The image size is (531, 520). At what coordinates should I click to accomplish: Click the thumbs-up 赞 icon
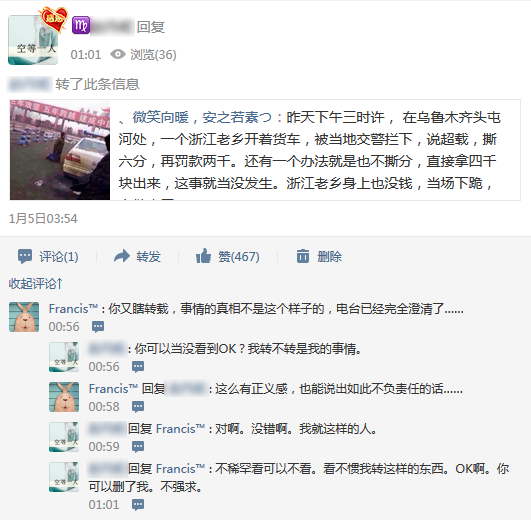(x=204, y=256)
